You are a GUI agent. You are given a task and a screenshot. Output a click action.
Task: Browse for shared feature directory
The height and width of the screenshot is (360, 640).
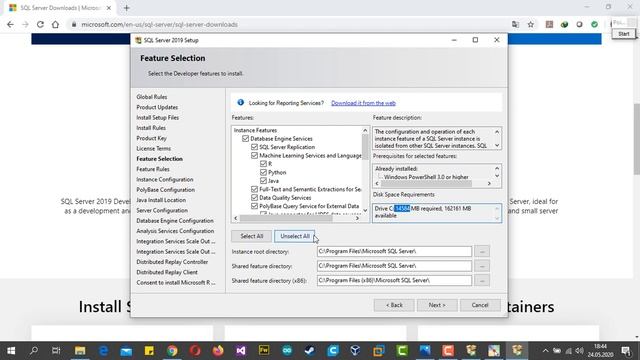[x=482, y=266]
